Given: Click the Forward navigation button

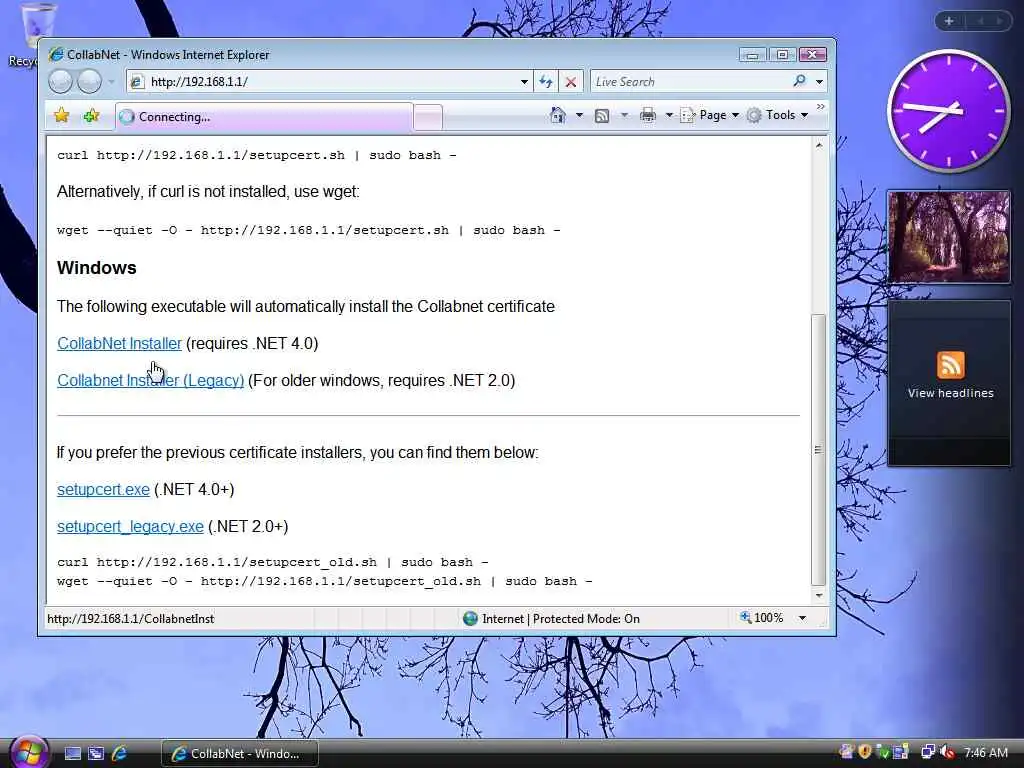Looking at the screenshot, I should pyautogui.click(x=89, y=82).
